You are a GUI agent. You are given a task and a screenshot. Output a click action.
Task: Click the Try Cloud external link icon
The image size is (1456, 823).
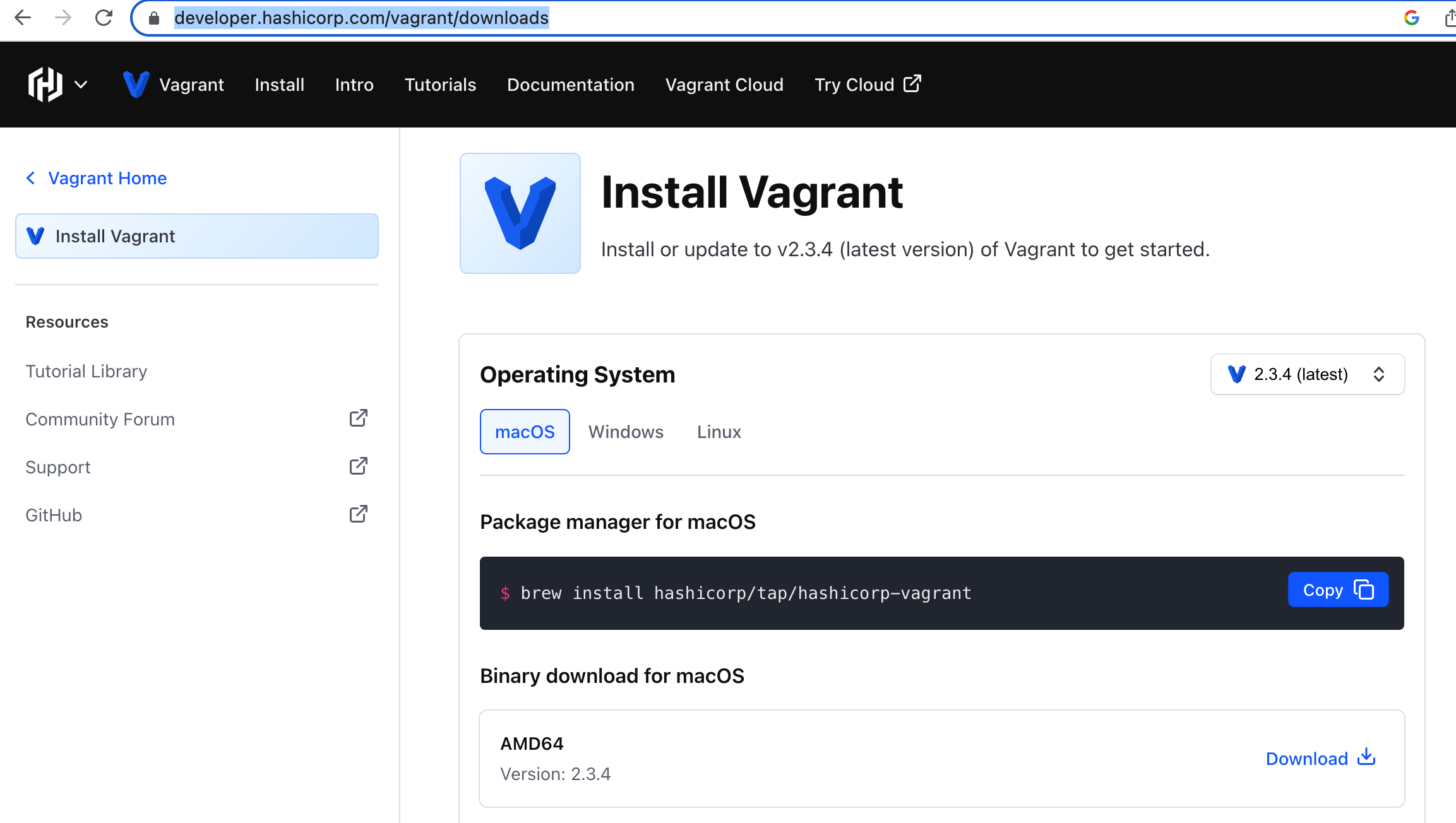(x=912, y=83)
